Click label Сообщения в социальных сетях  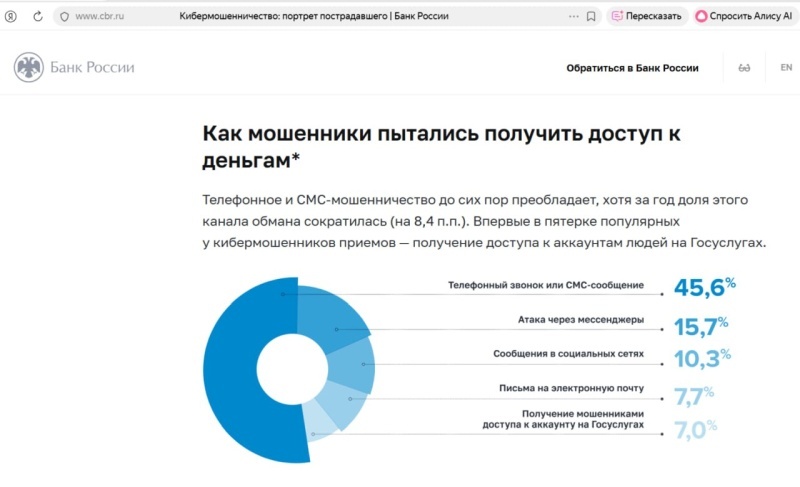pos(568,353)
